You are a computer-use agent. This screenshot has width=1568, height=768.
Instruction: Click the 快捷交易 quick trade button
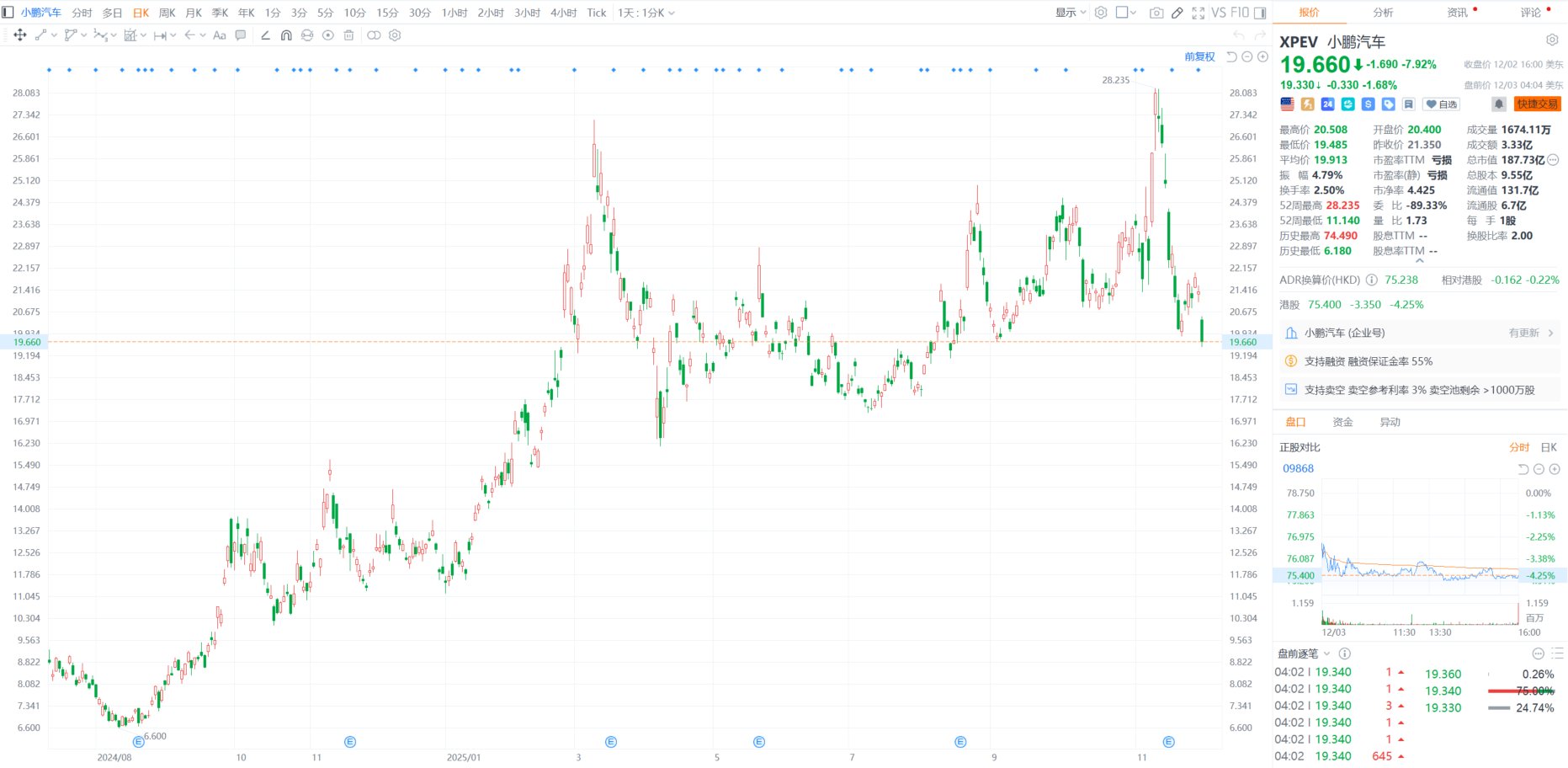[x=1538, y=104]
